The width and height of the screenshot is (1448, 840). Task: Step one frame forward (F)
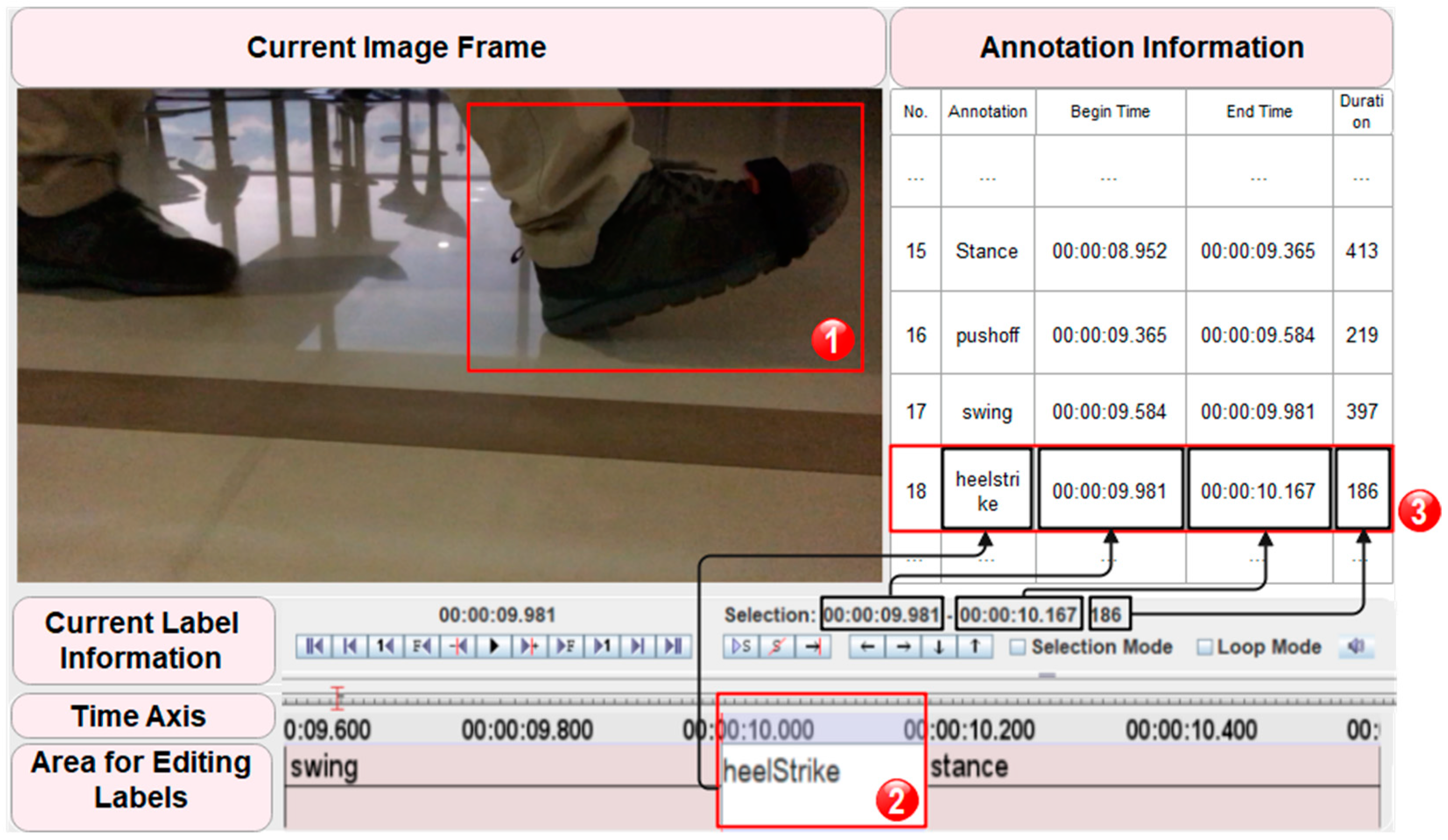566,647
